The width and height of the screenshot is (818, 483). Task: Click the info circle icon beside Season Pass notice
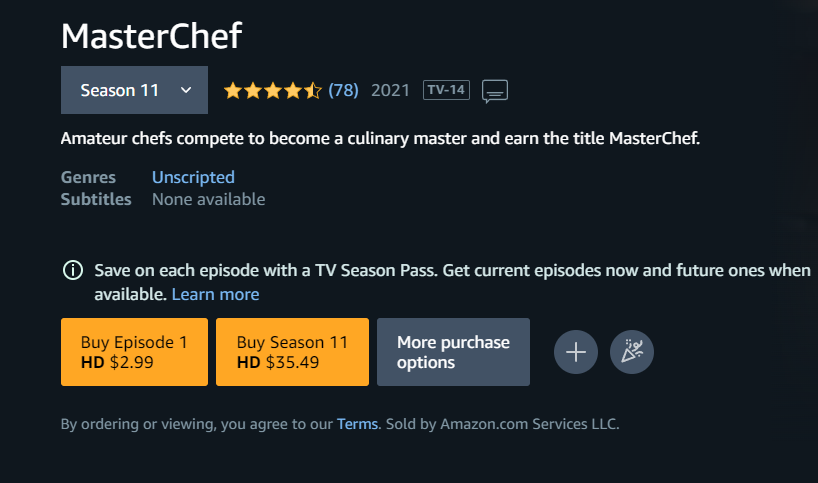click(73, 270)
